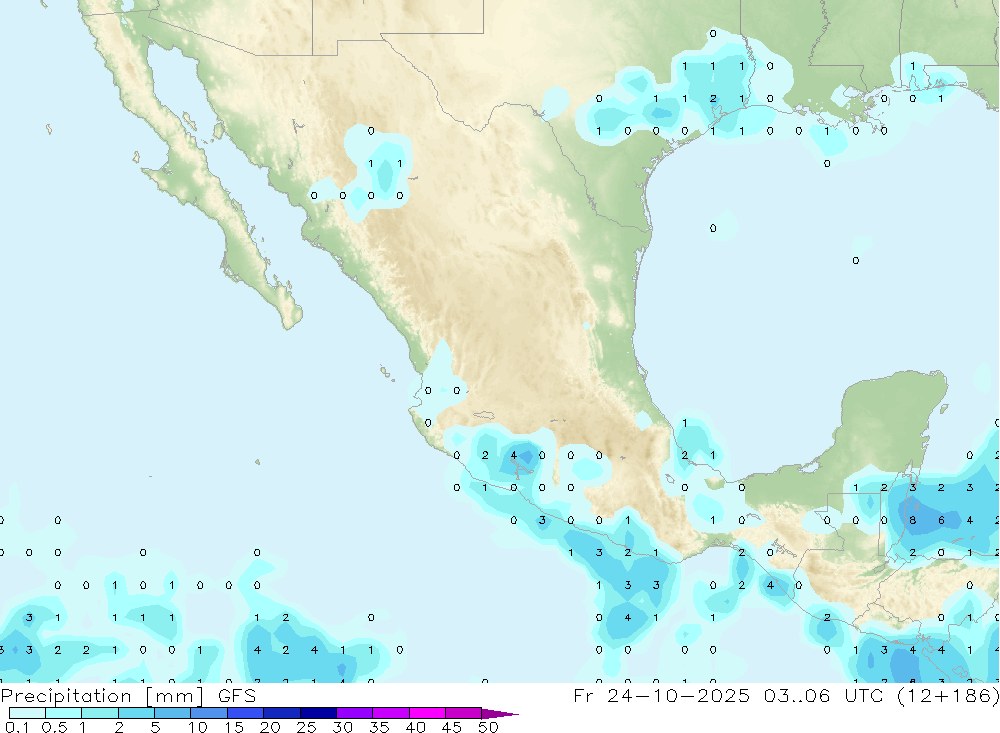Viewport: 1000px width, 733px height.
Task: Click the 'Fr' weekday label in the footer
Action: point(583,695)
